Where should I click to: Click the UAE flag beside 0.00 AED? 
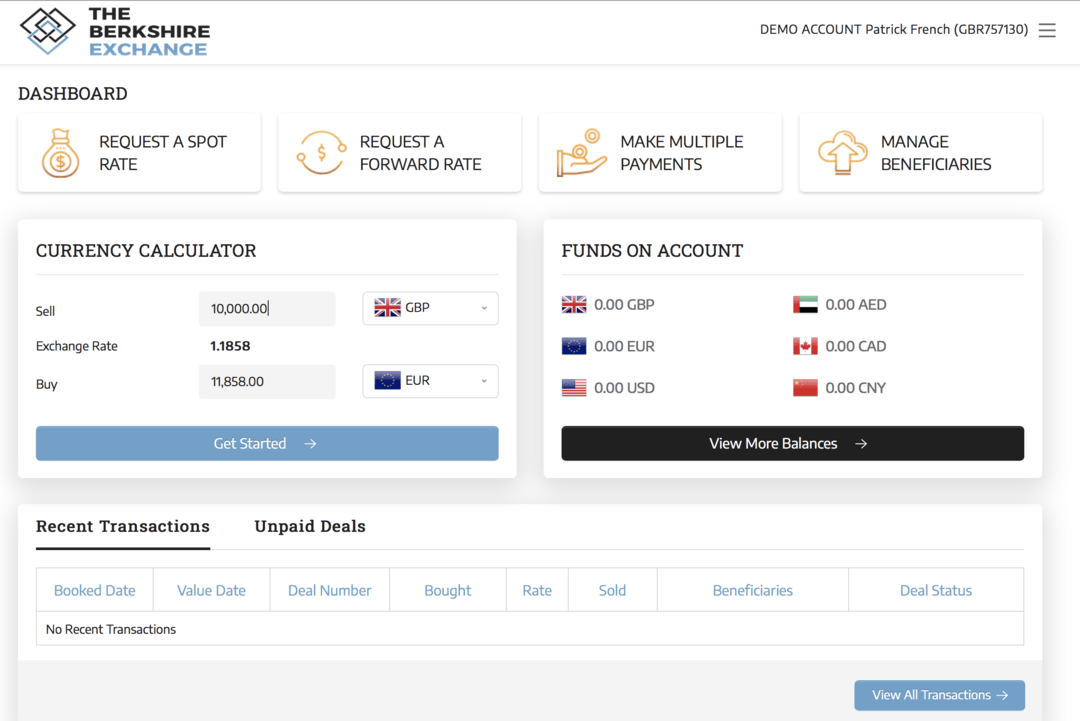coord(805,304)
